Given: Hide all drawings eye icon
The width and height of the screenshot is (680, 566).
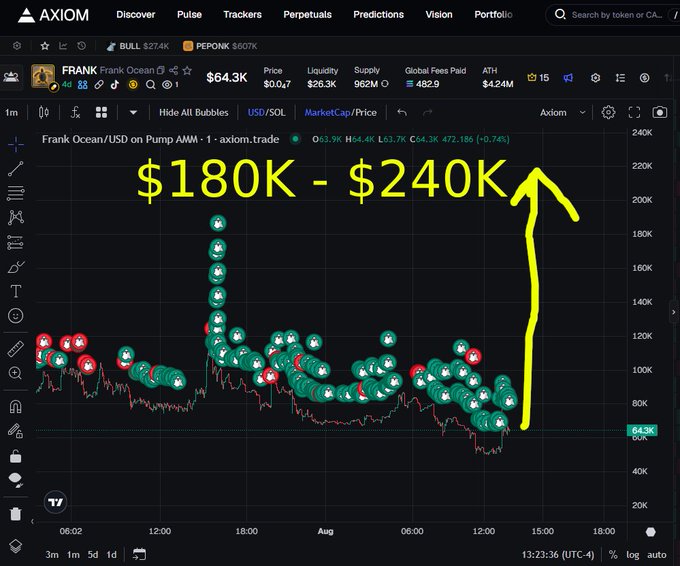Looking at the screenshot, I should point(15,480).
